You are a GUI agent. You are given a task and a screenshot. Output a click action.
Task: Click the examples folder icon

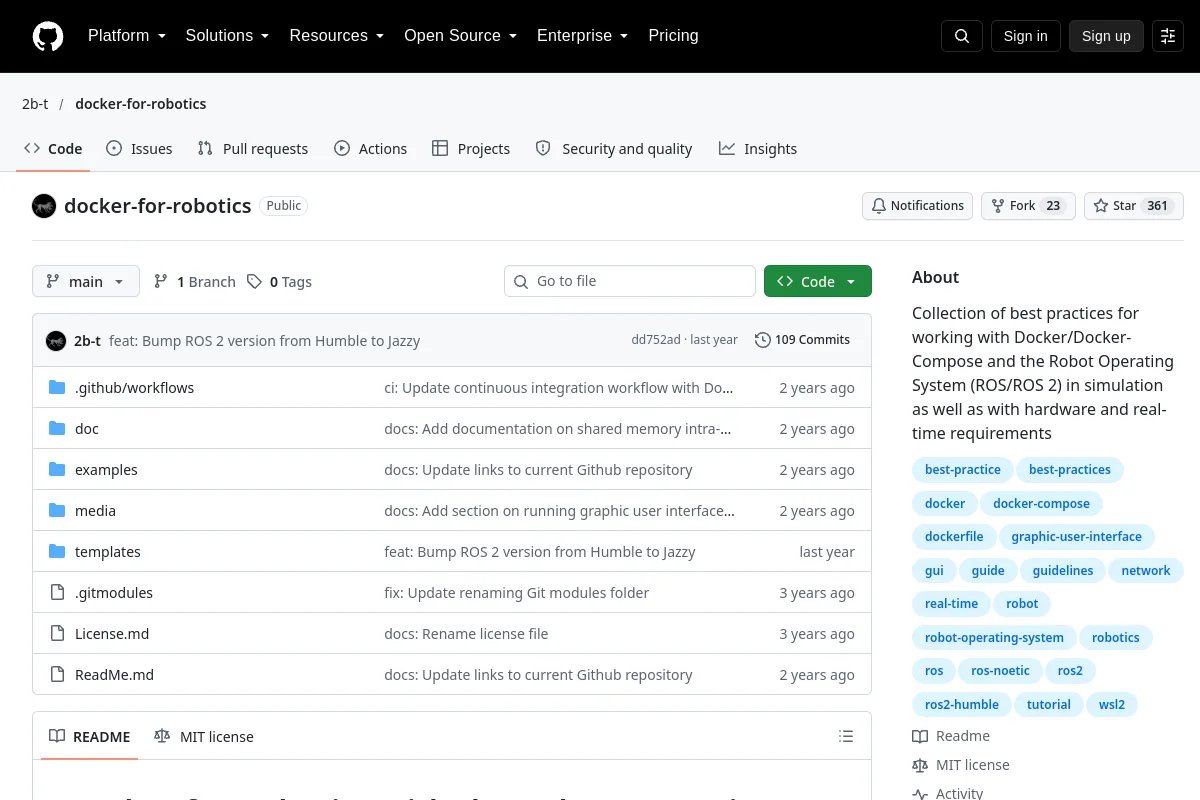pyautogui.click(x=57, y=470)
